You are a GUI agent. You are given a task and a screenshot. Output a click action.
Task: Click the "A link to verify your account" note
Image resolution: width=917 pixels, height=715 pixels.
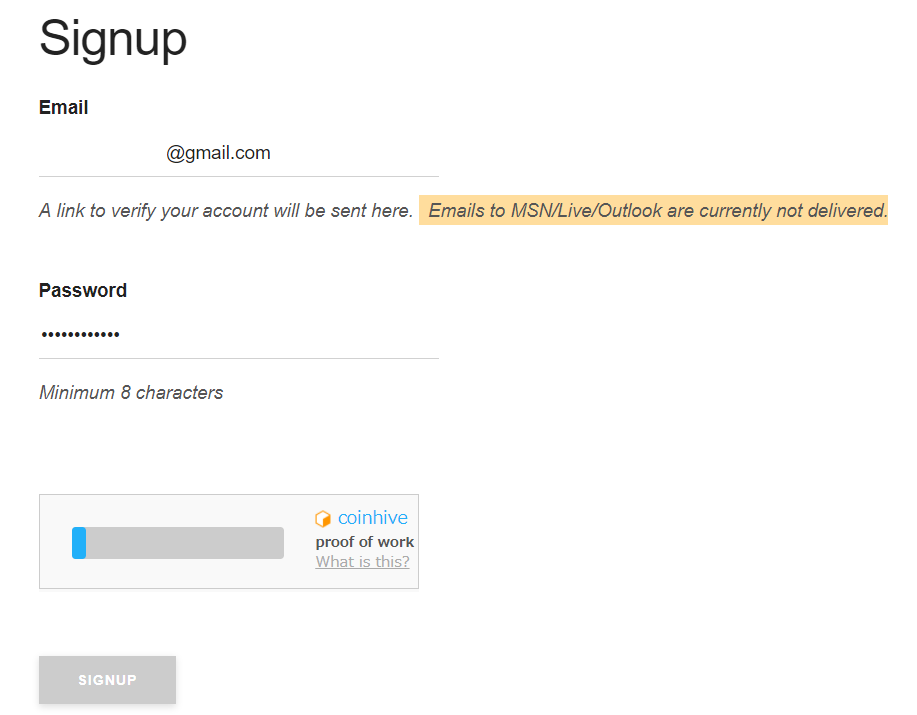point(226,211)
